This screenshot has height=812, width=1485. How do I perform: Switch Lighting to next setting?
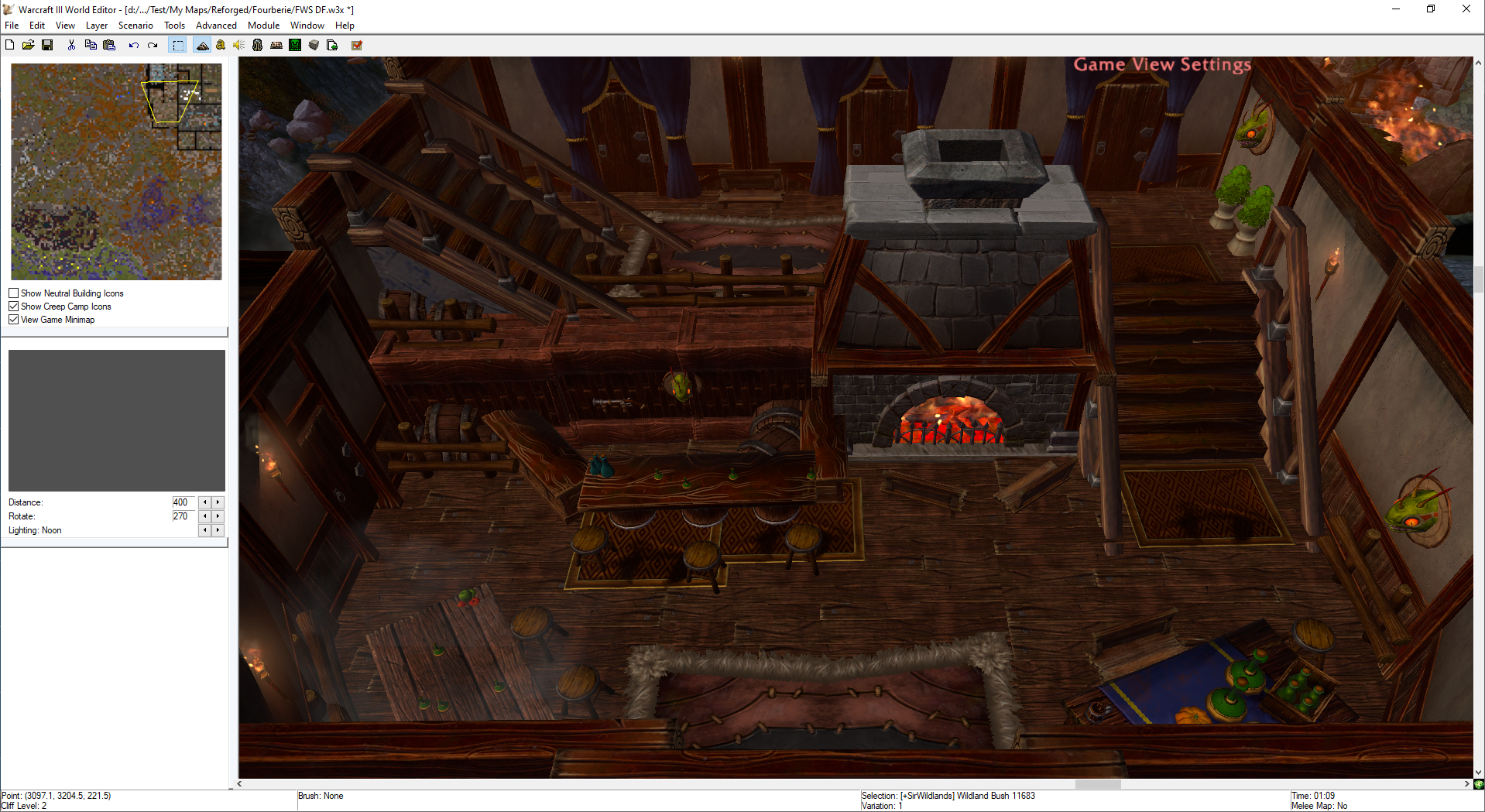point(218,530)
